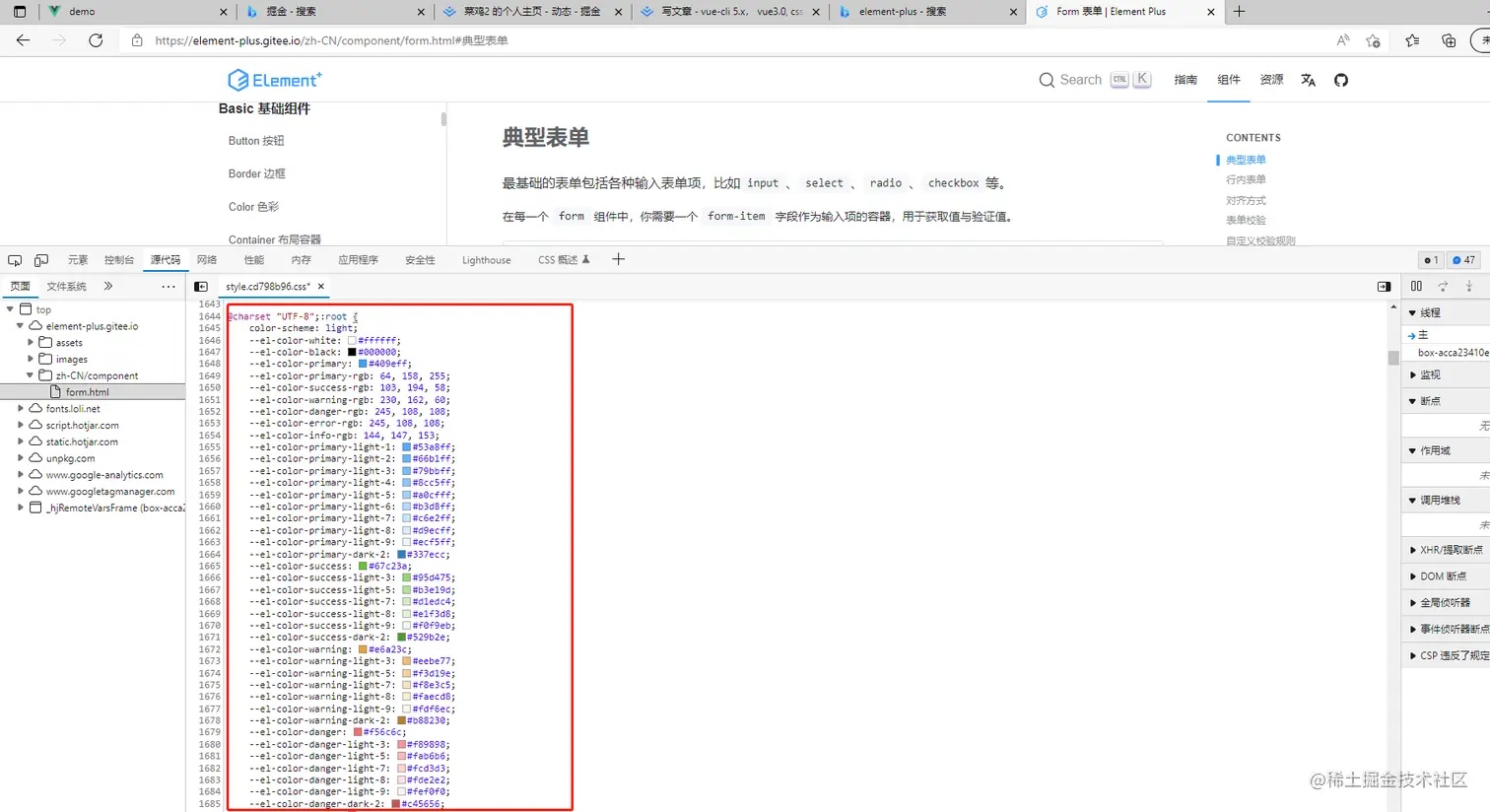
Task: Collapse the element-plus.gitee.io tree node
Action: [x=20, y=326]
